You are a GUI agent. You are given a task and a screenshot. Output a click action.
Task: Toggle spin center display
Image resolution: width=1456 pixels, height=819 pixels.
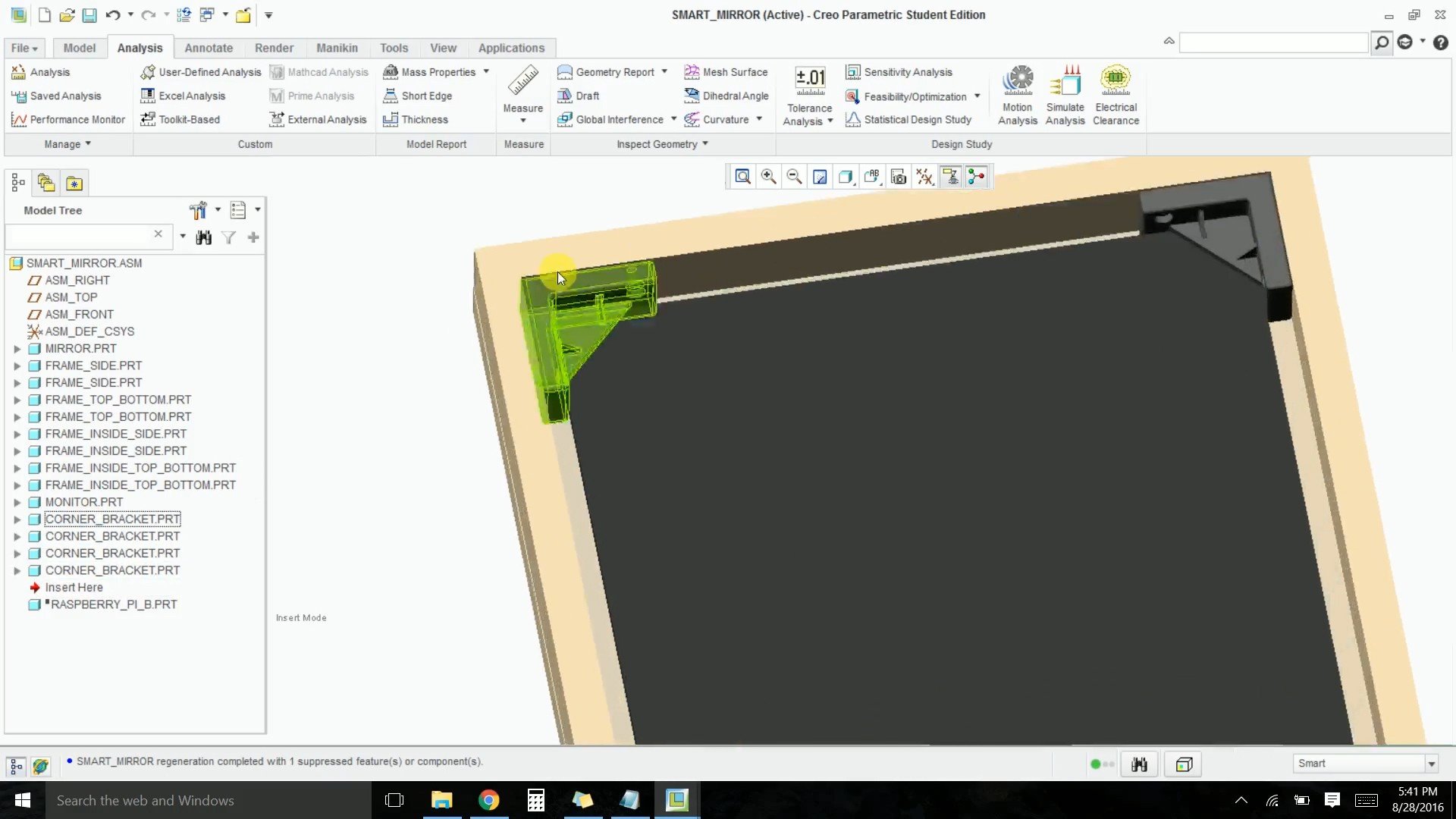point(976,177)
